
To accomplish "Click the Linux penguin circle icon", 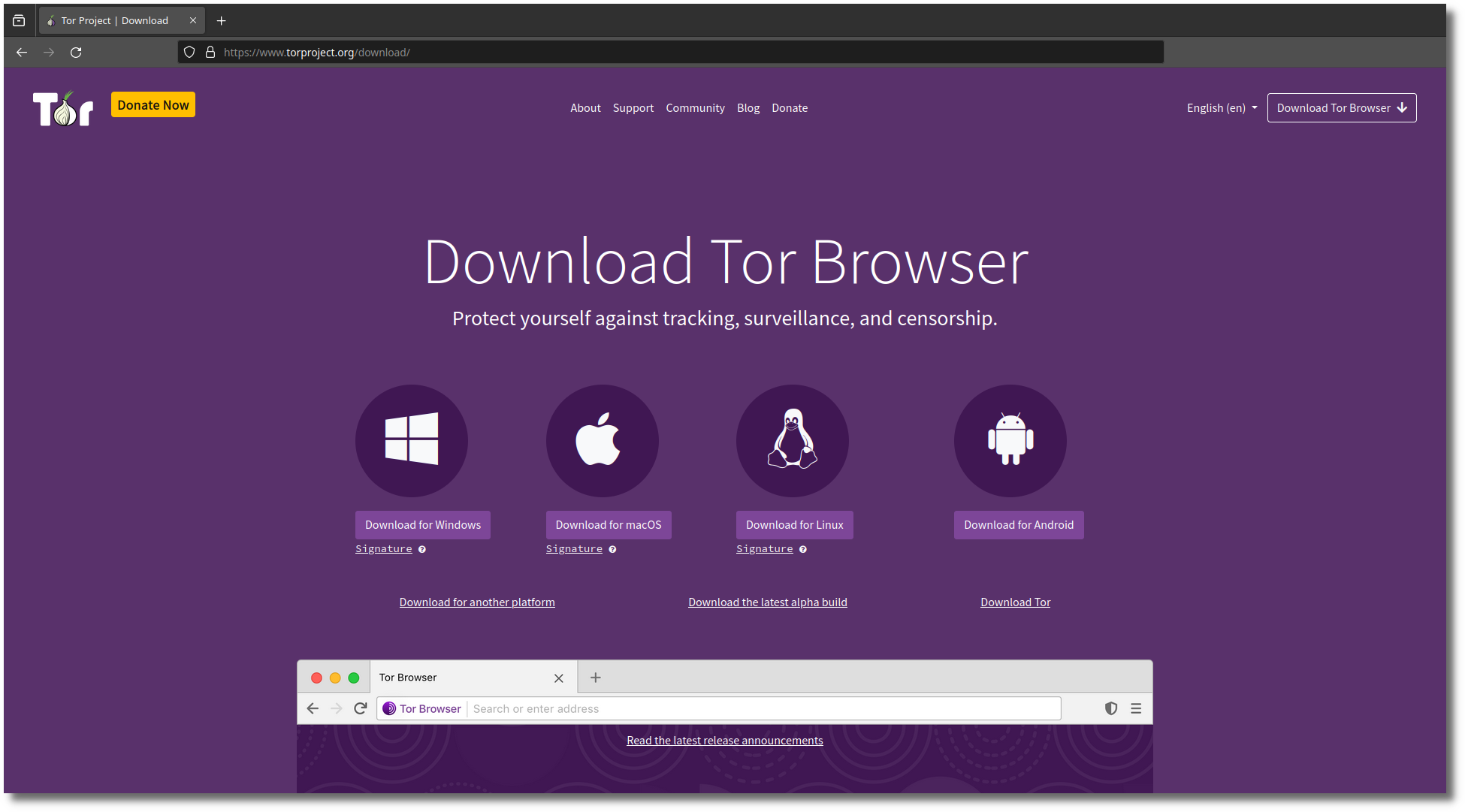I will point(793,441).
